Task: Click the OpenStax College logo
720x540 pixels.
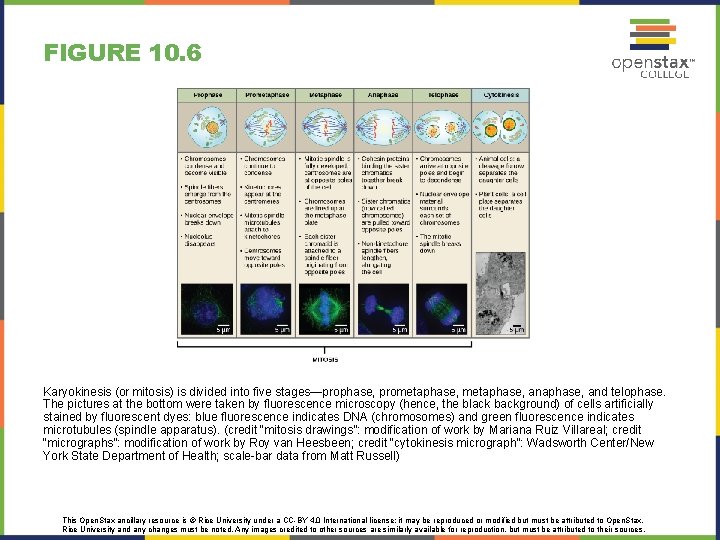Action: pos(652,48)
